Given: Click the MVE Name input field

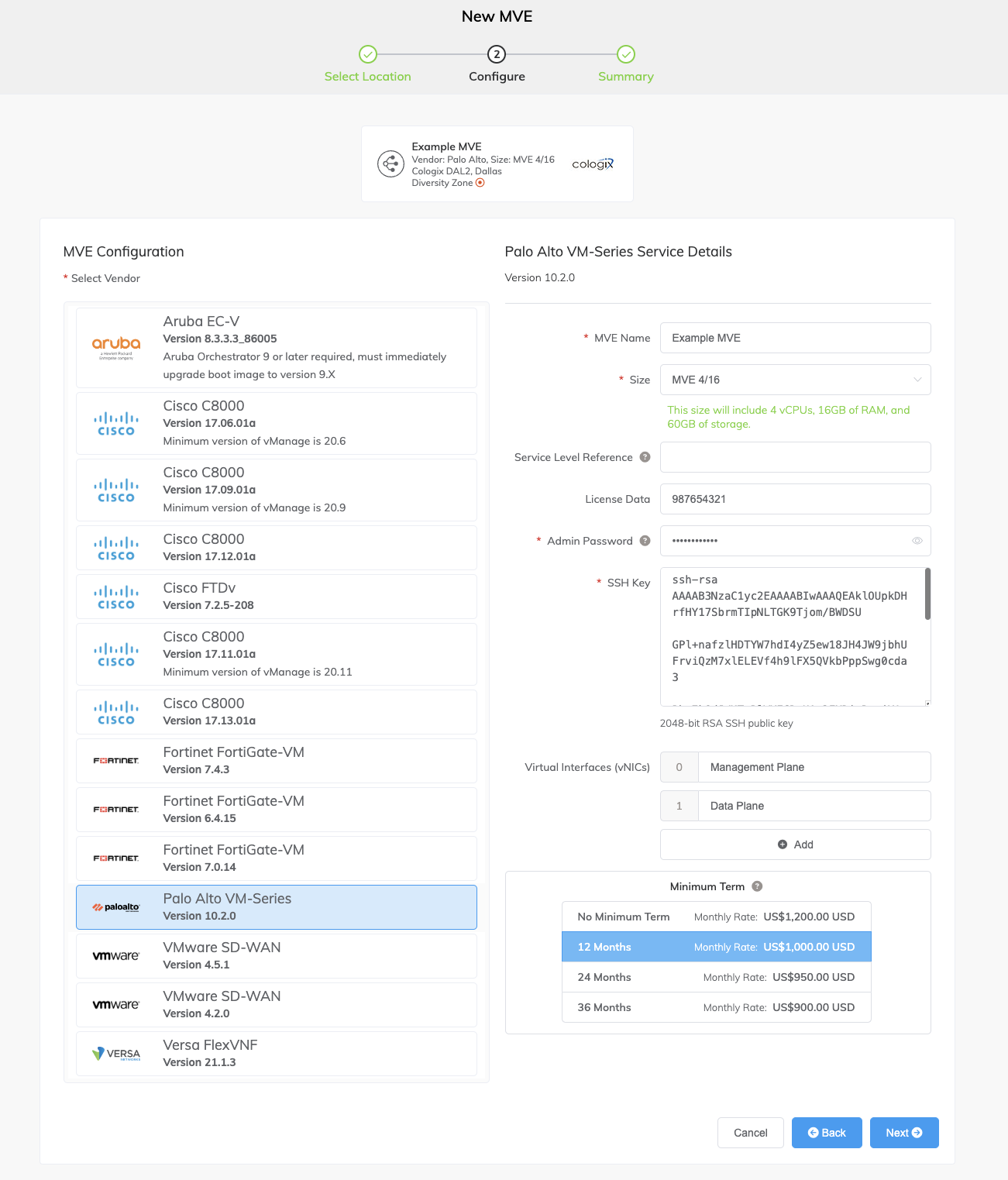Looking at the screenshot, I should pos(795,338).
